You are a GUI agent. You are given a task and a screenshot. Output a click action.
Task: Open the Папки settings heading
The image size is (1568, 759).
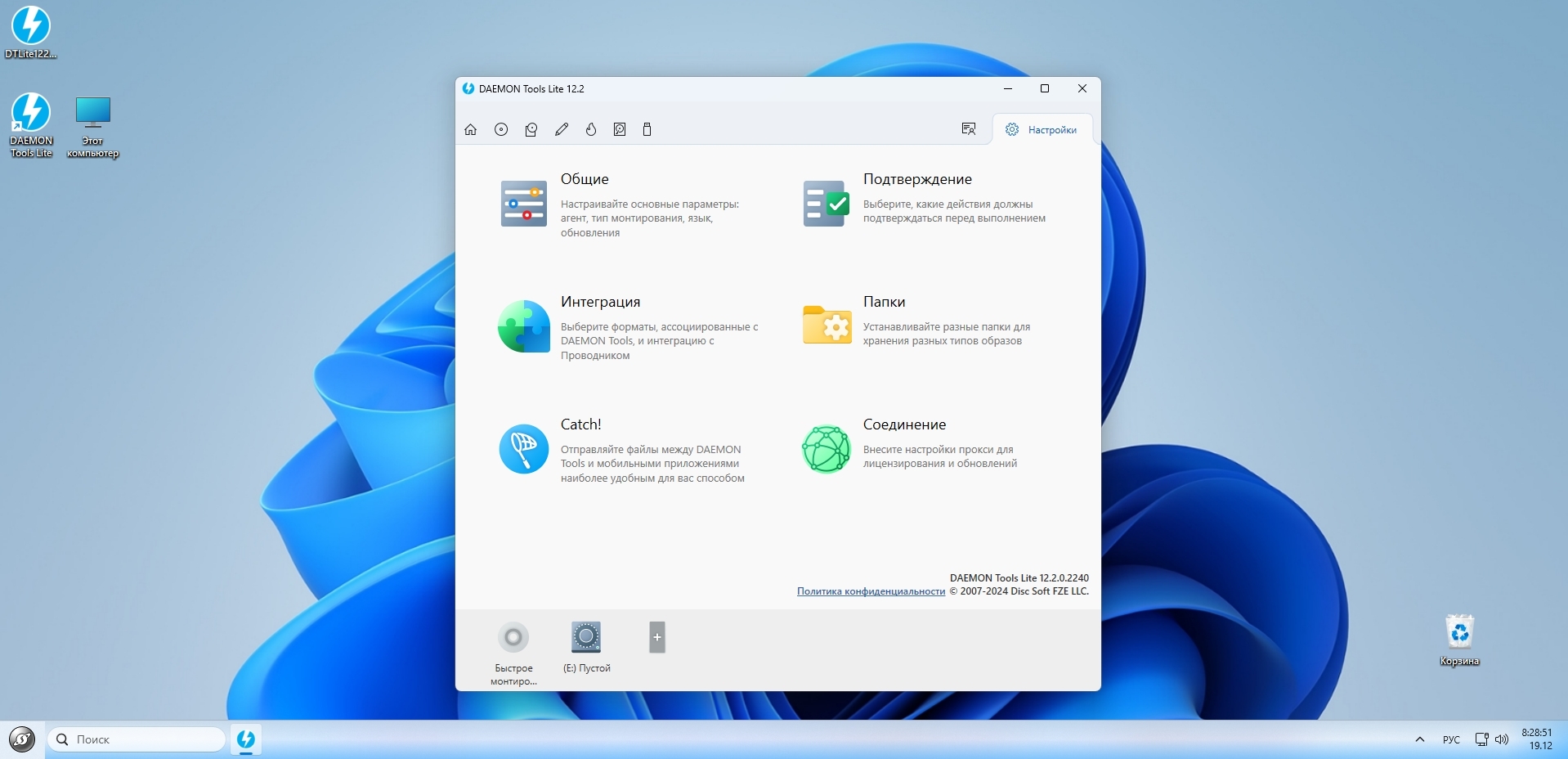click(884, 302)
